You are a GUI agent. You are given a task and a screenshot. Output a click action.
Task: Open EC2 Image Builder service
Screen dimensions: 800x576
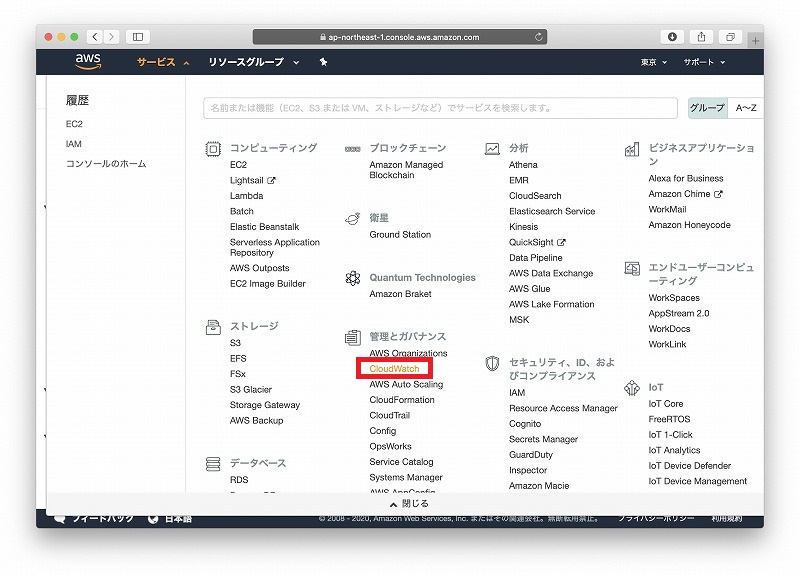point(268,284)
